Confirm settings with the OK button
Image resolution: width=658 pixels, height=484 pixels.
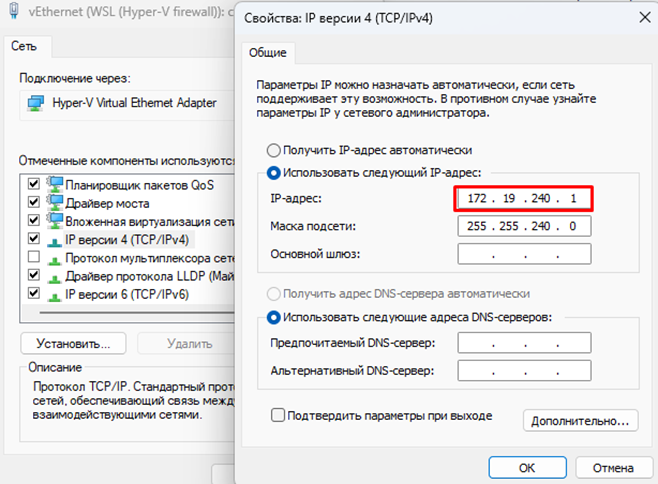click(x=526, y=467)
